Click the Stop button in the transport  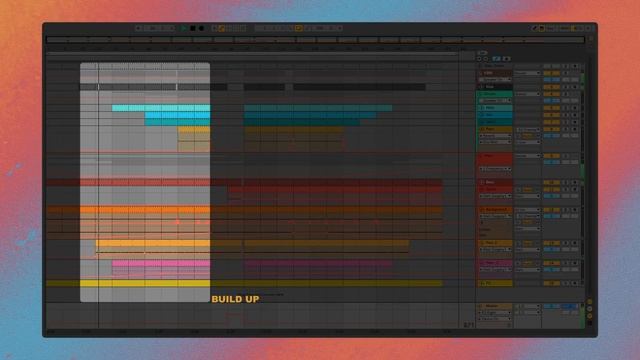(x=193, y=28)
